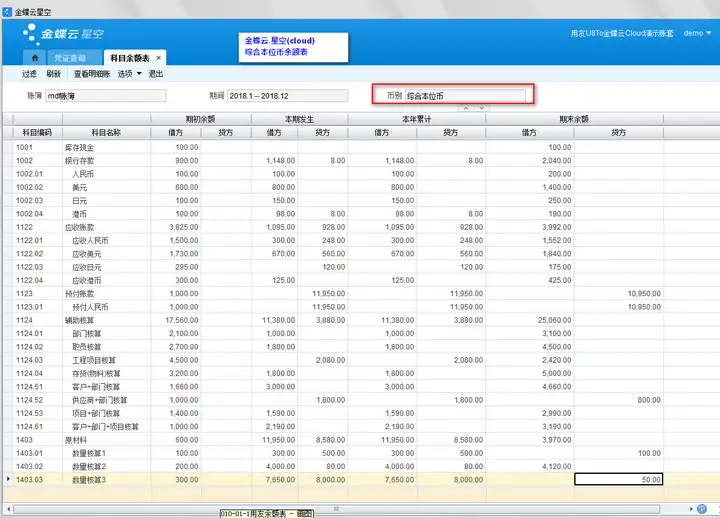Open 查看明细账 from the toolbar
The height and width of the screenshot is (518, 720).
click(92, 73)
